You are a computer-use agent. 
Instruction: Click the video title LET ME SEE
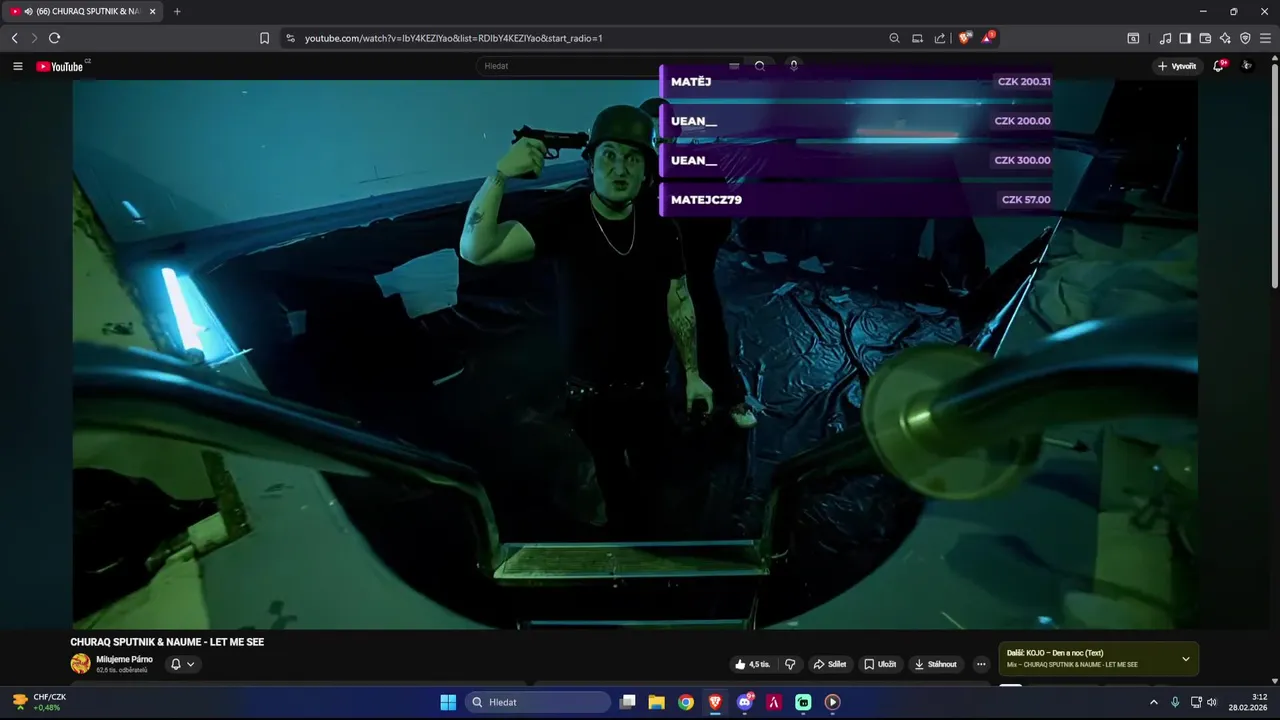[167, 642]
